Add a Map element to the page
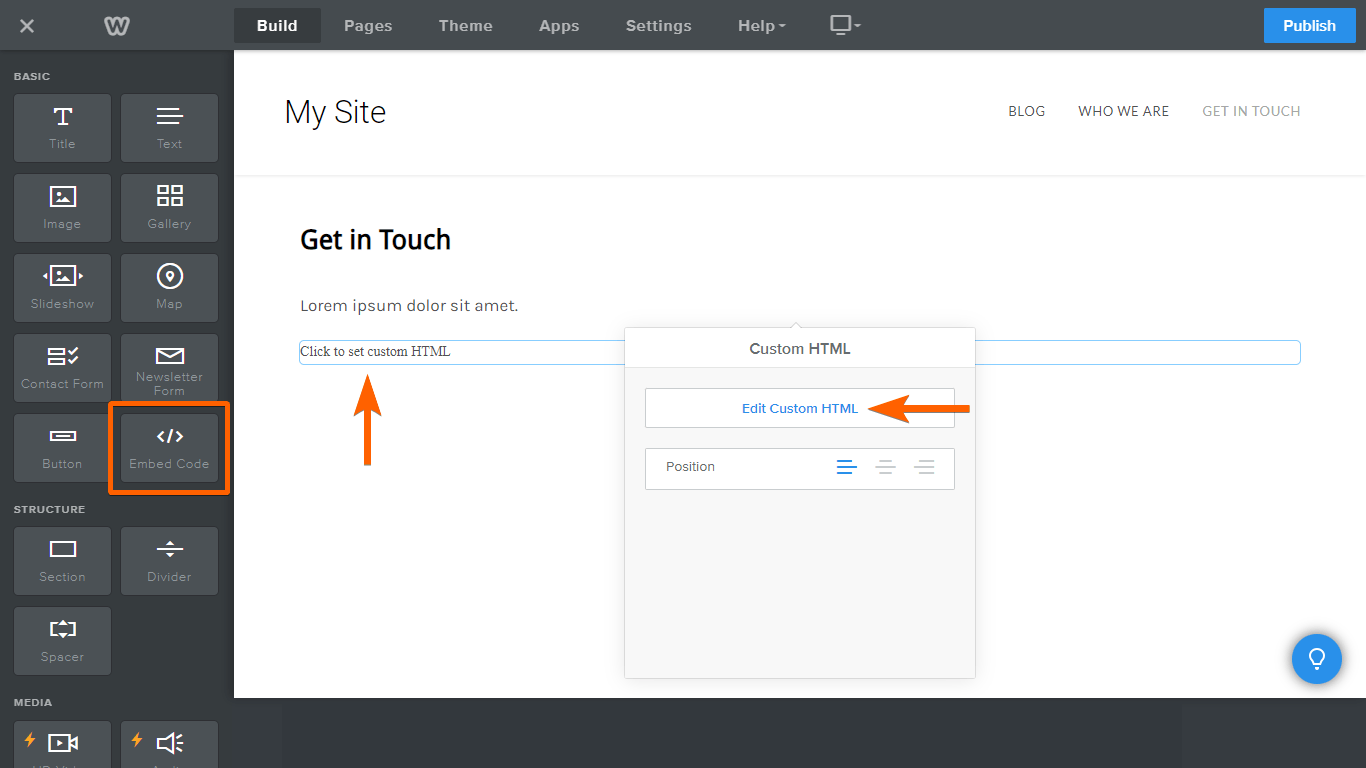This screenshot has width=1366, height=768. [169, 288]
